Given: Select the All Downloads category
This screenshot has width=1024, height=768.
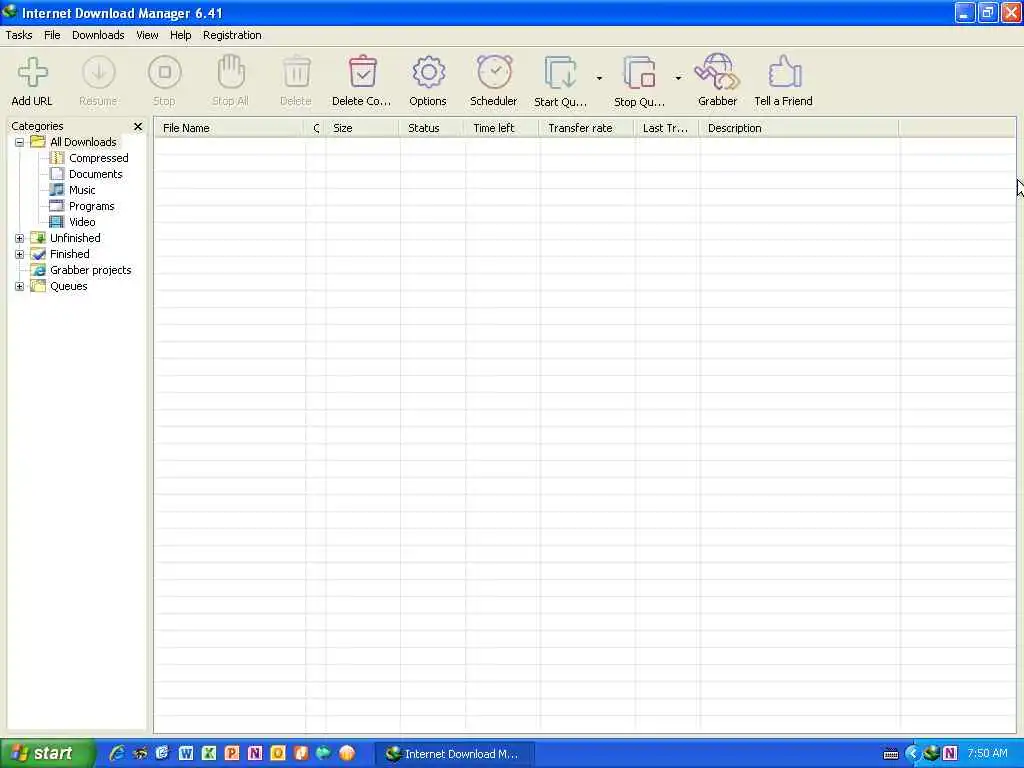Looking at the screenshot, I should 83,142.
